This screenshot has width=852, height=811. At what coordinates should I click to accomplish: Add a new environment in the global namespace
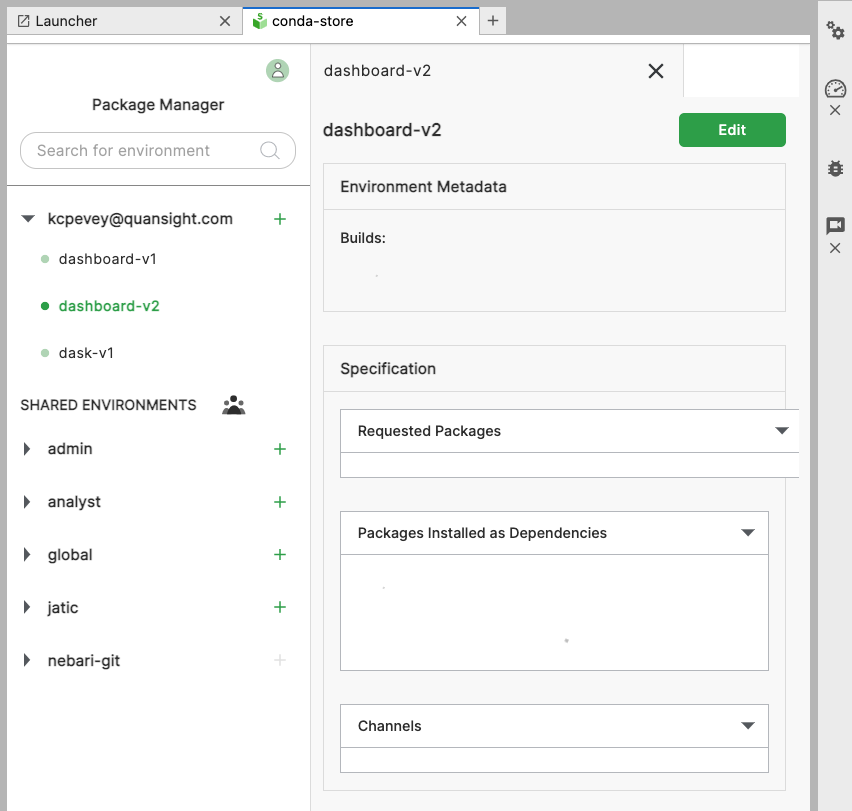click(279, 554)
